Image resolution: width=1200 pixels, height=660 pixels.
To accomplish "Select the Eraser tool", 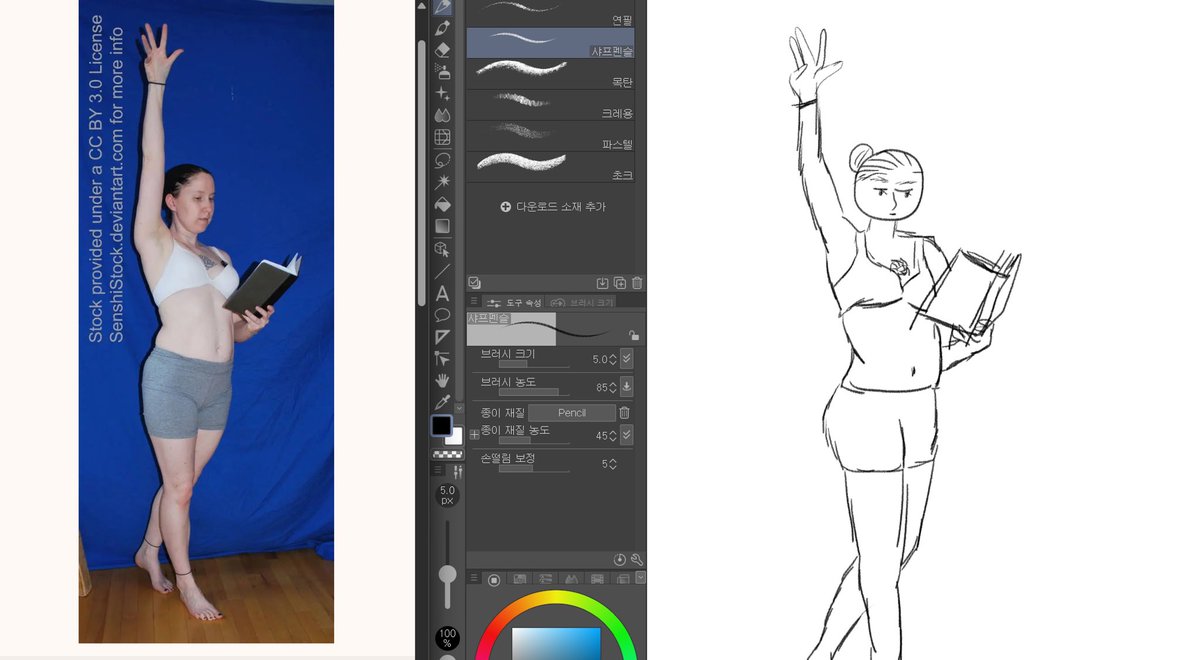I will [442, 49].
